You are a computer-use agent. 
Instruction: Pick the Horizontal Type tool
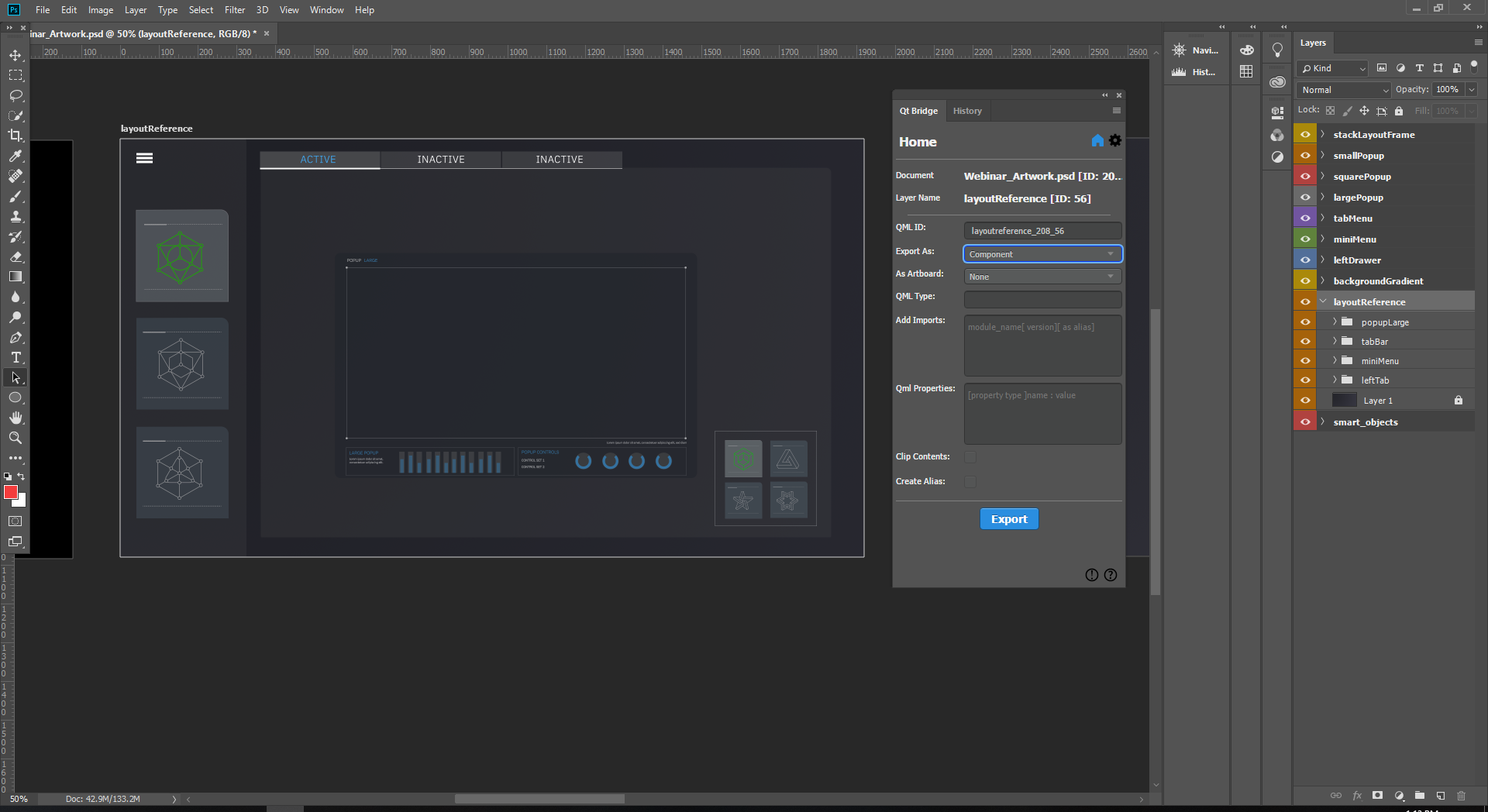15,357
